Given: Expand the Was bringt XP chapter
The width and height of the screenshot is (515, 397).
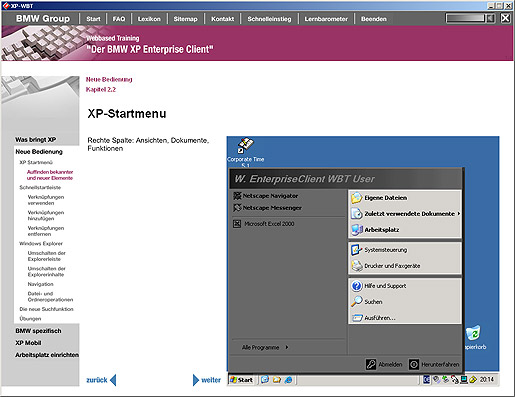Looking at the screenshot, I should click(36, 139).
